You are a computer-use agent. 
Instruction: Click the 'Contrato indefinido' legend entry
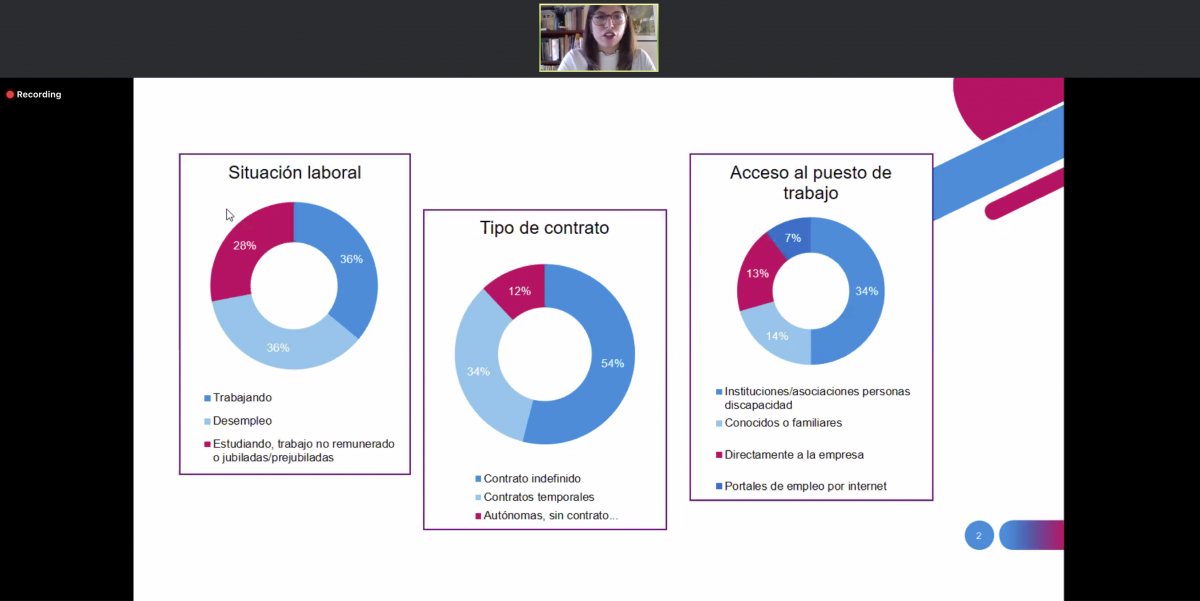point(526,479)
